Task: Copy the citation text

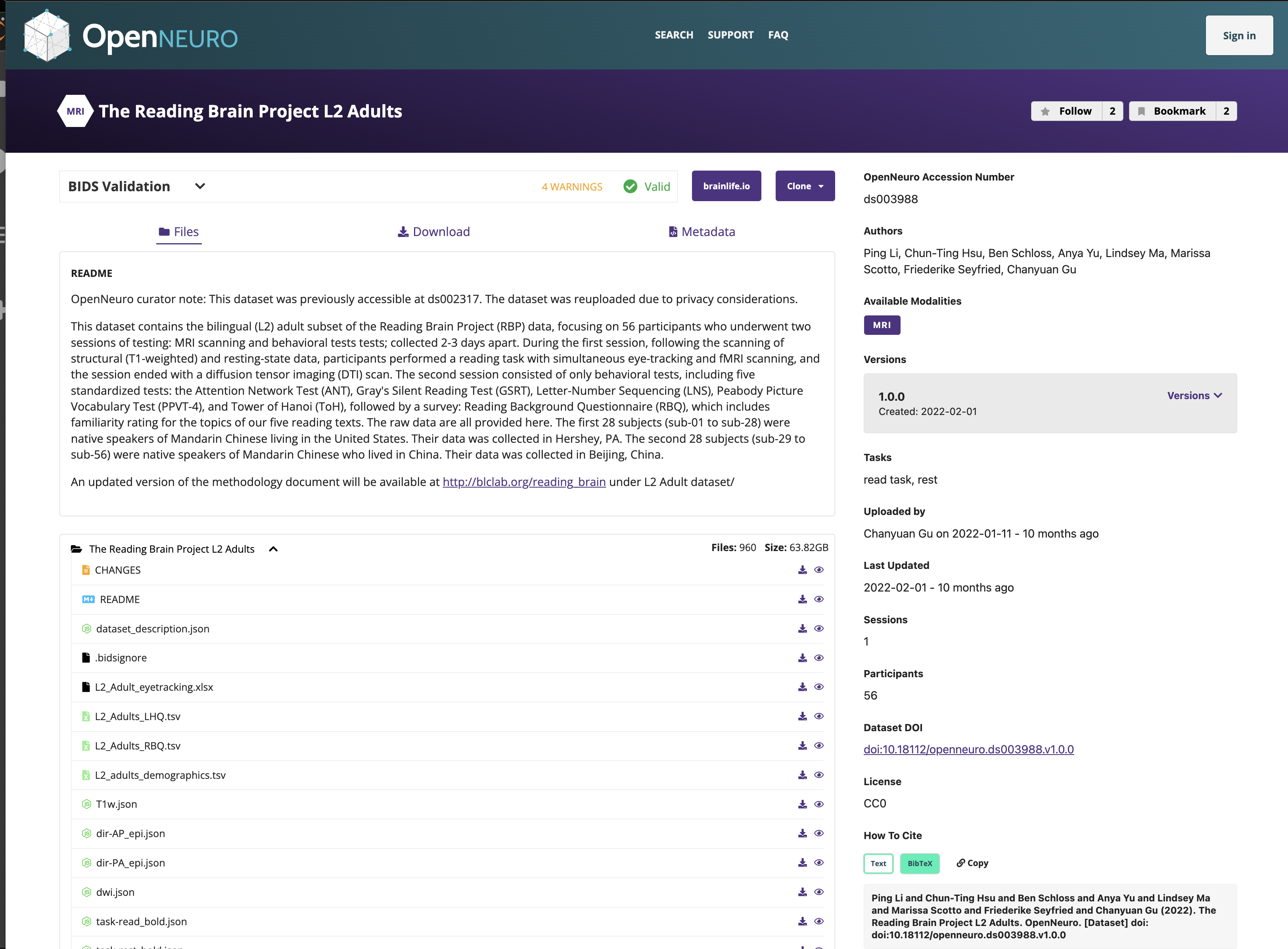Action: (x=972, y=863)
